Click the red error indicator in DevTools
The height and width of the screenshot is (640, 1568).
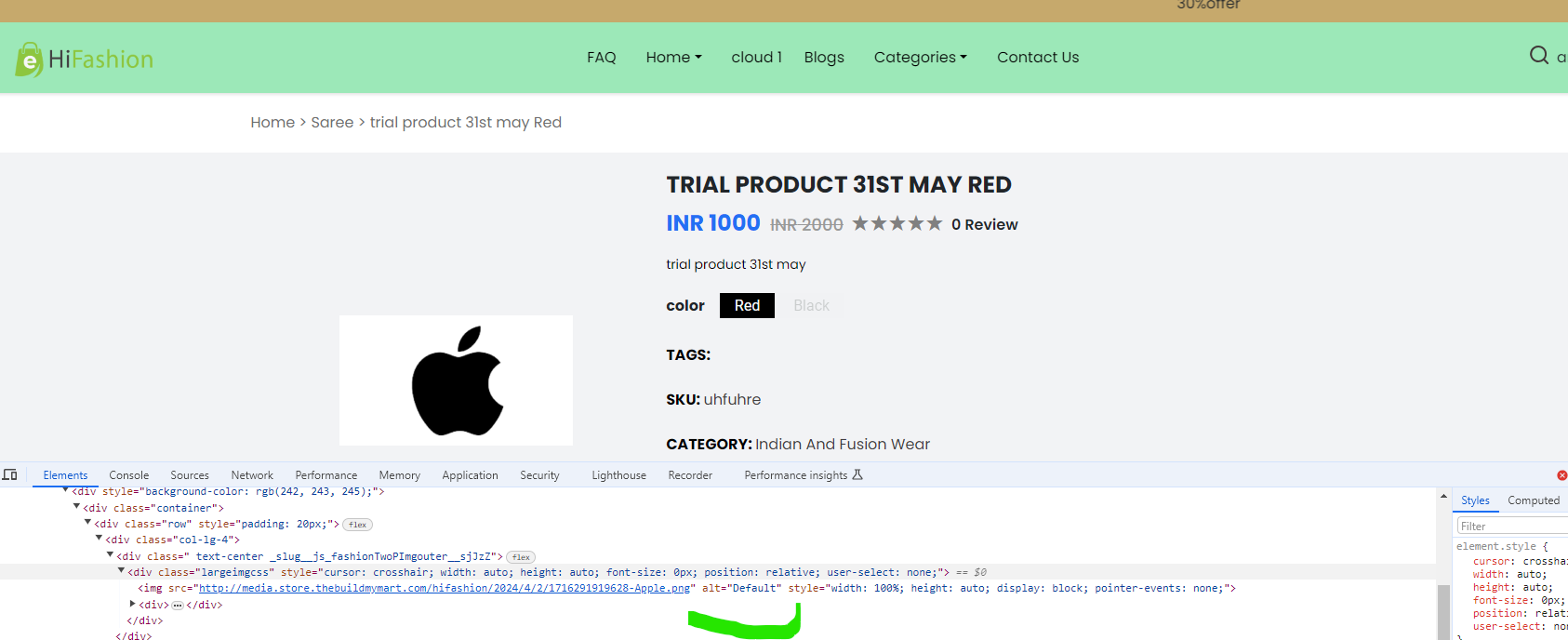(1561, 475)
